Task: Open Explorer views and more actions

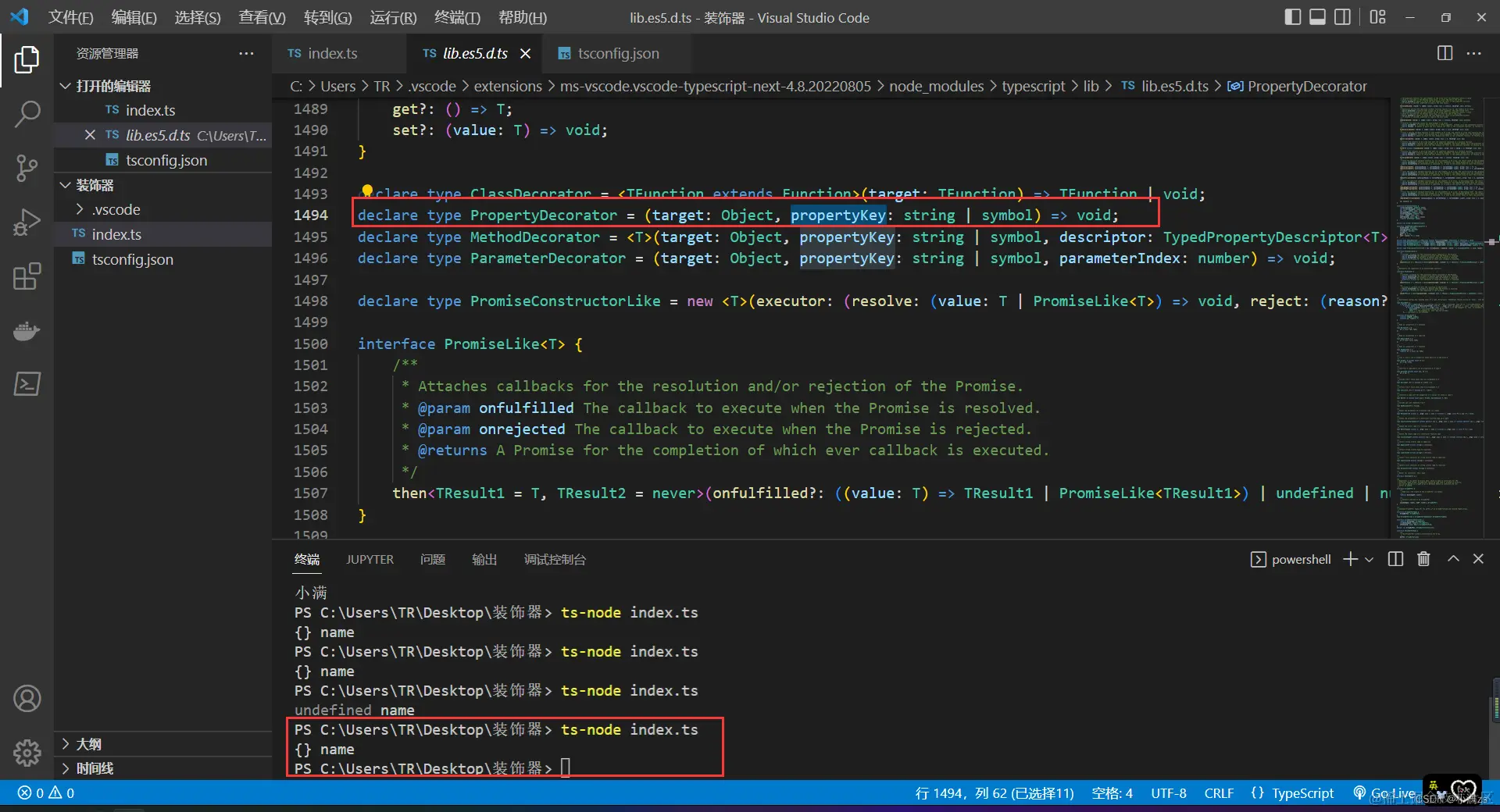Action: [x=246, y=53]
